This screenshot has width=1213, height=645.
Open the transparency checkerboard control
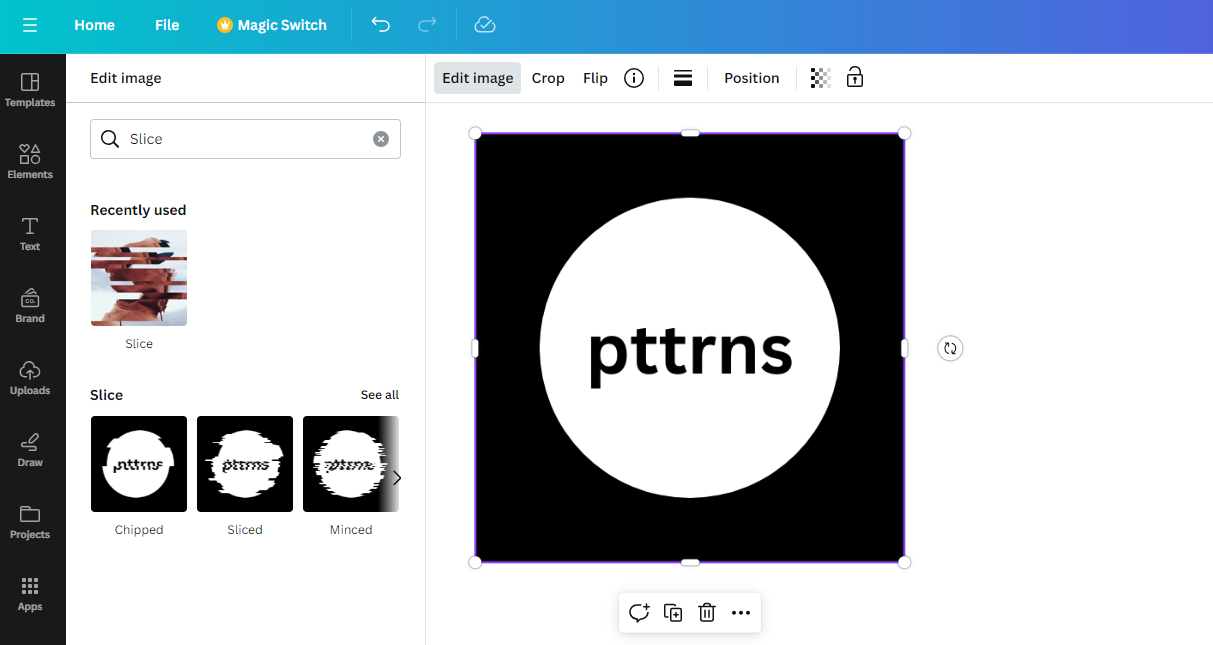(820, 78)
